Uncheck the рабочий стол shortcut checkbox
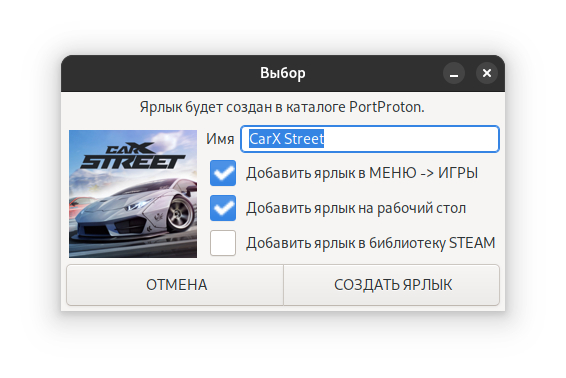The height and width of the screenshot is (378, 566). pos(223,208)
